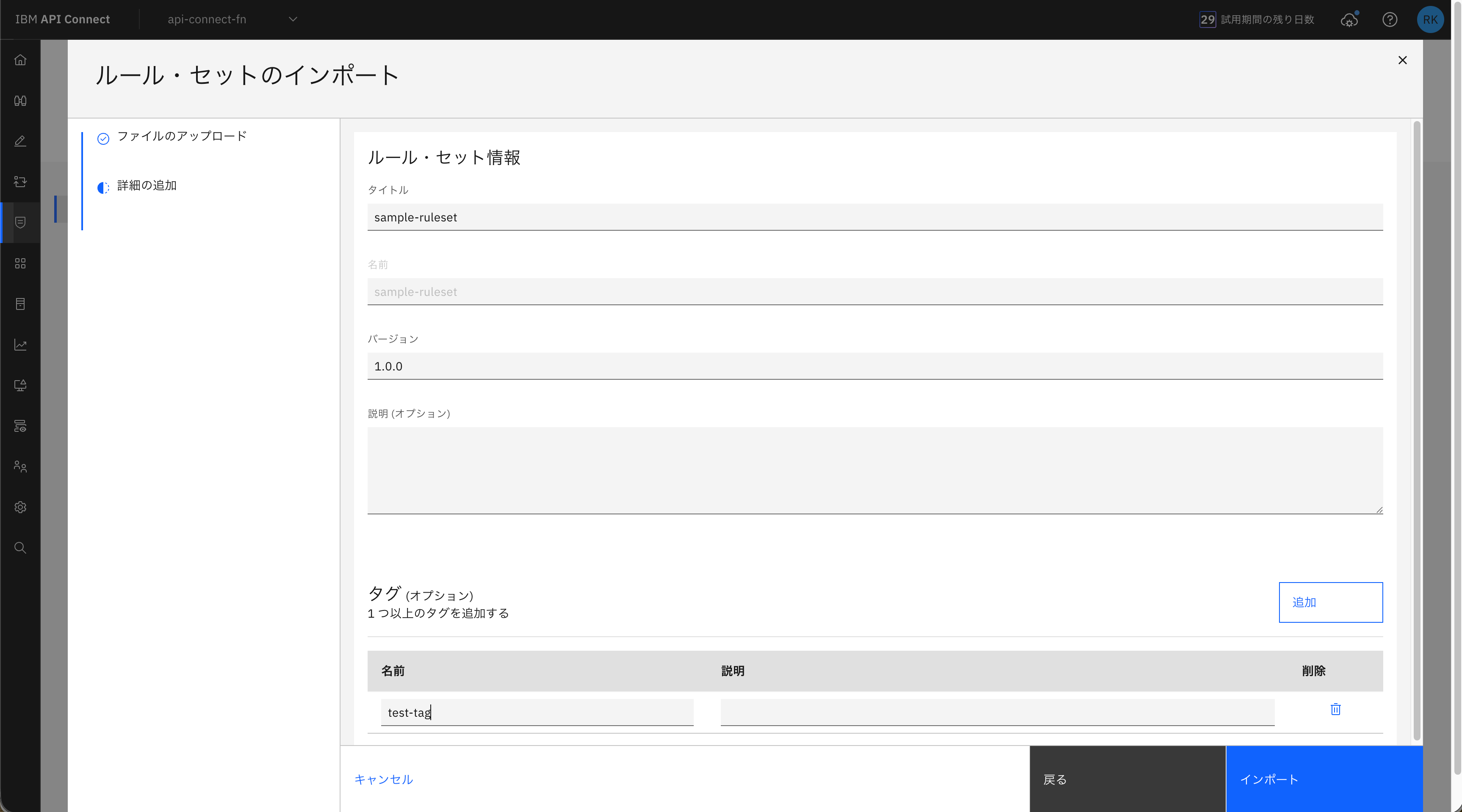Open the Discover binoculars icon
The height and width of the screenshot is (812, 1462).
click(x=20, y=101)
